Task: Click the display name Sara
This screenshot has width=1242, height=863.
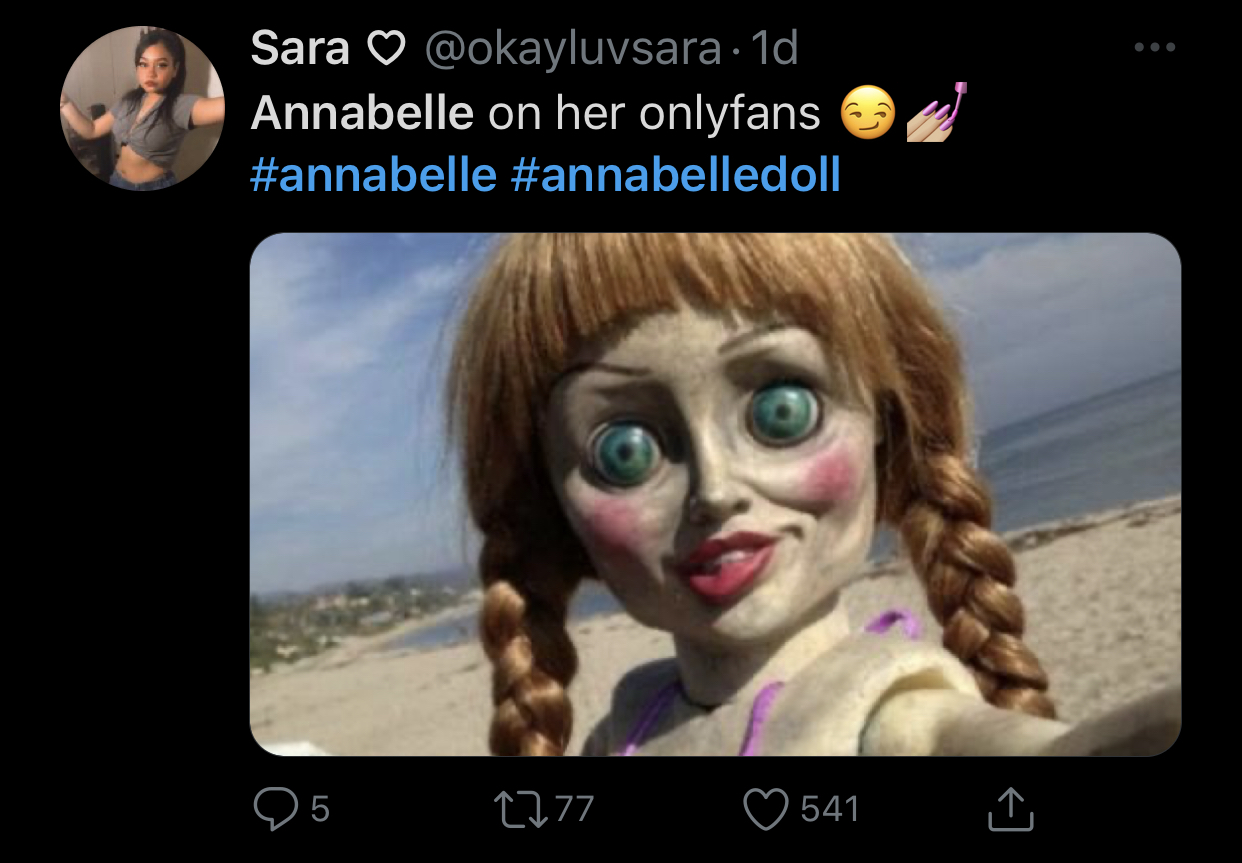Action: [300, 48]
